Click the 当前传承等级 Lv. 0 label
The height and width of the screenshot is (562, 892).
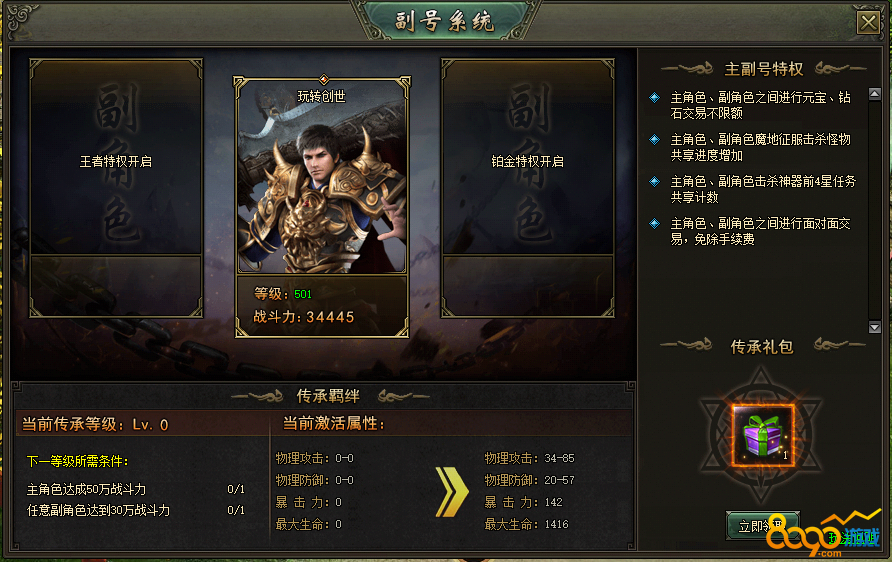point(95,424)
